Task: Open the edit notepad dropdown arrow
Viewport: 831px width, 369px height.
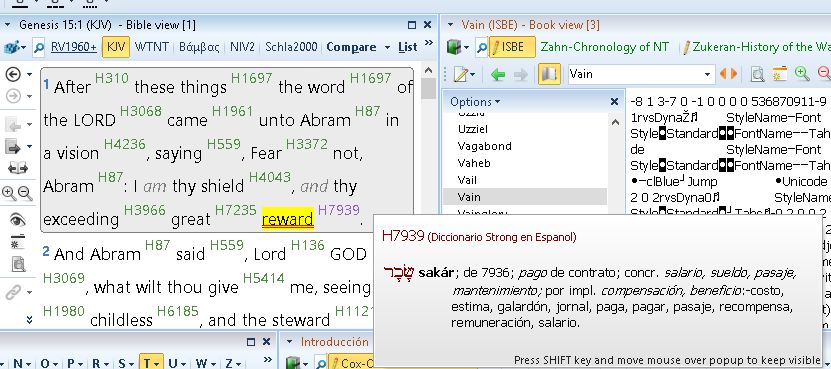Action: click(472, 75)
